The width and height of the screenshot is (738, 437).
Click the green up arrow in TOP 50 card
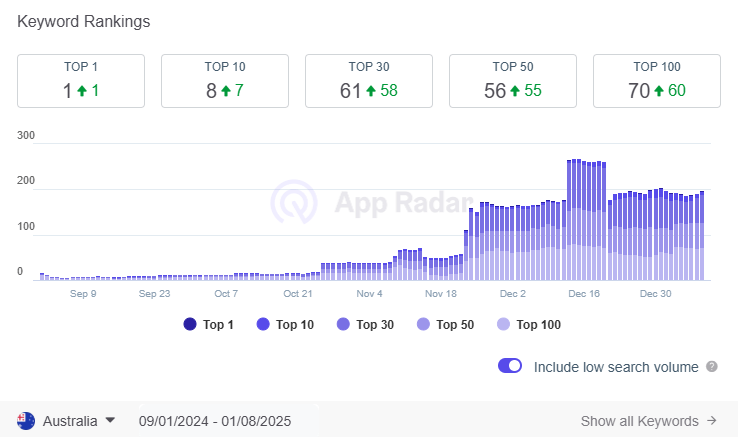point(515,90)
